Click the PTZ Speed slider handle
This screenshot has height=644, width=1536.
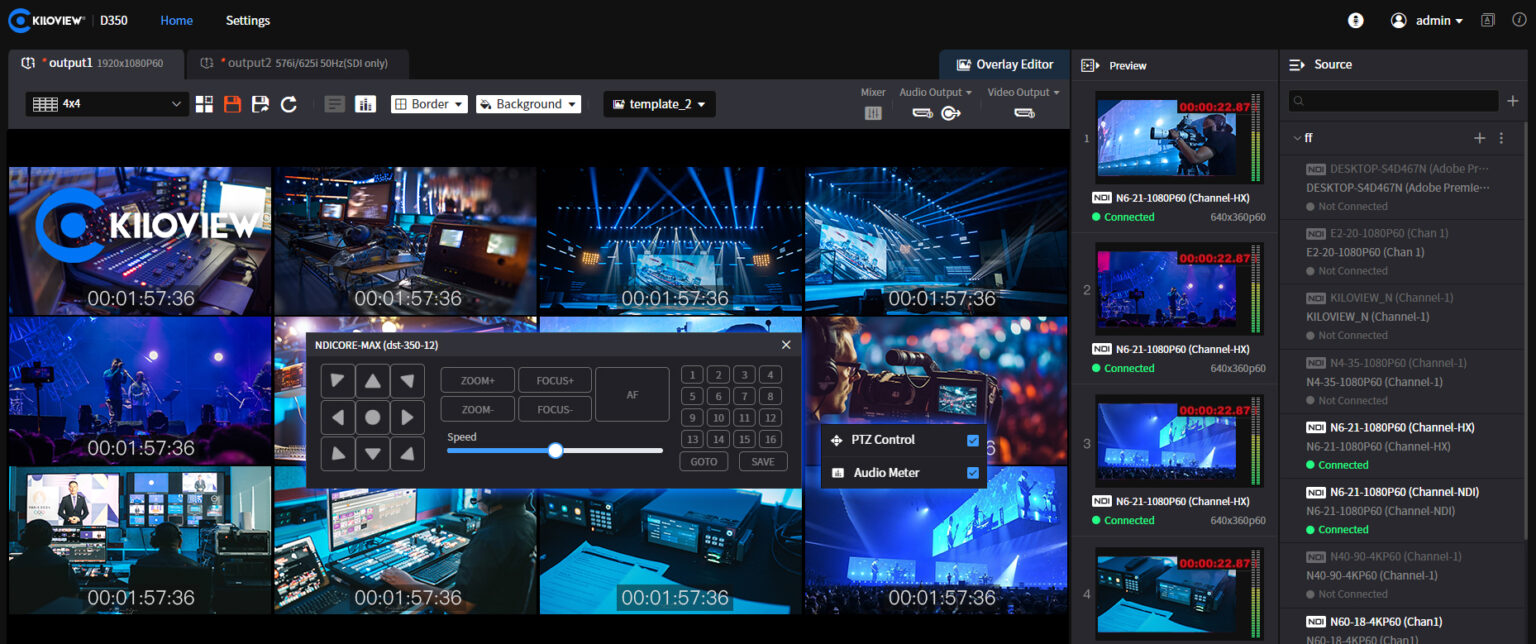(555, 451)
